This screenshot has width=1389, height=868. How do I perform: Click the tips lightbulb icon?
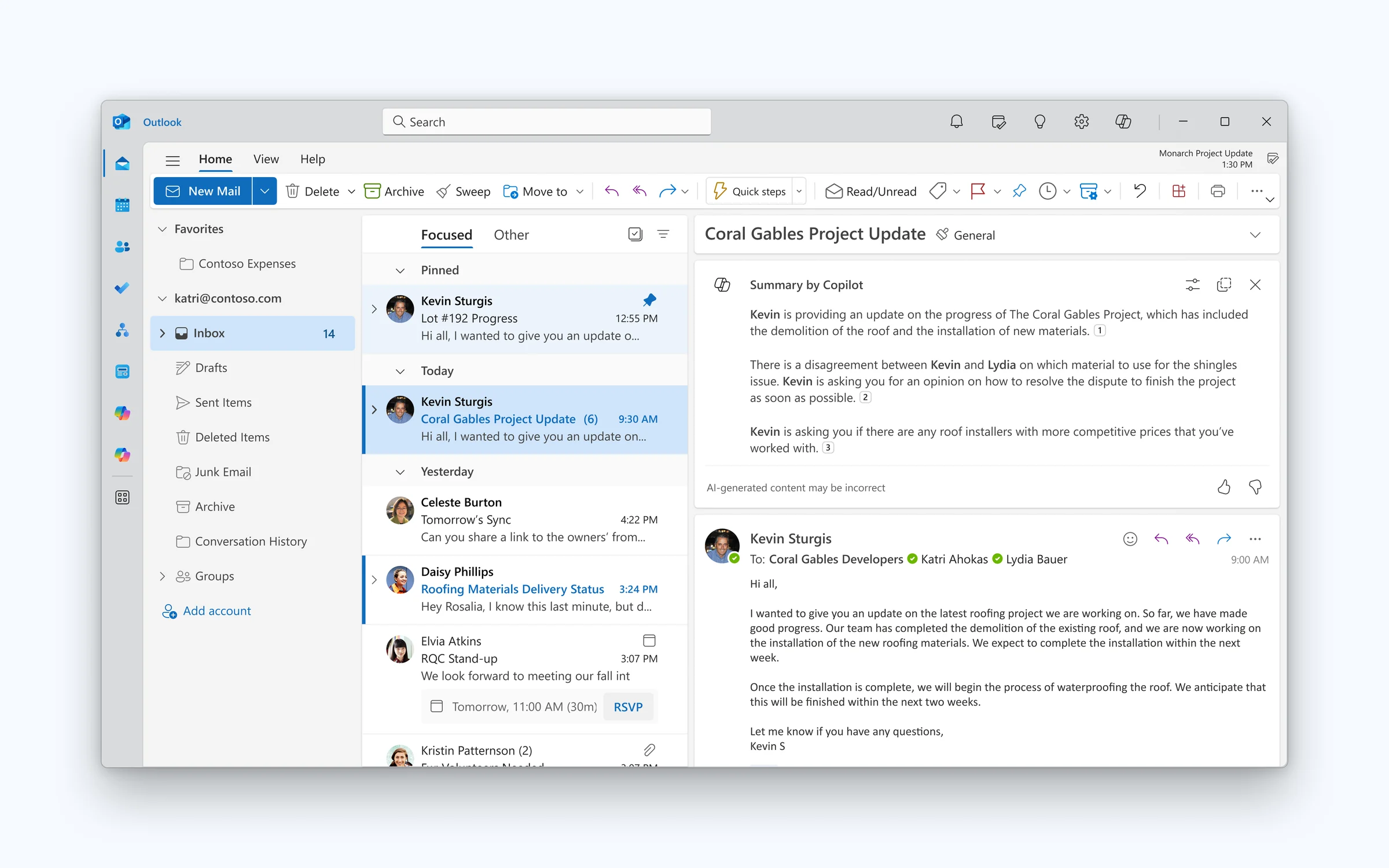[1039, 122]
